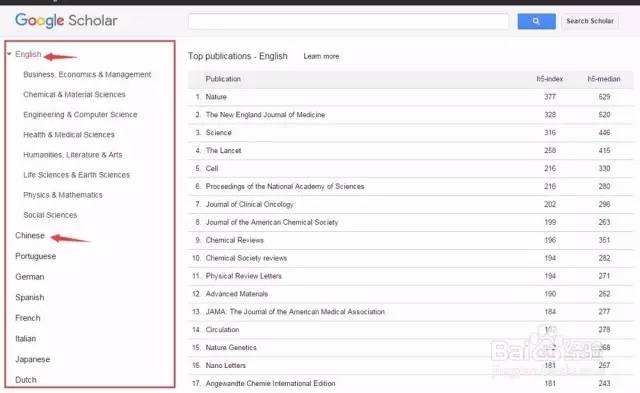Click the Top publications - English heading
The width and height of the screenshot is (640, 393).
click(238, 56)
